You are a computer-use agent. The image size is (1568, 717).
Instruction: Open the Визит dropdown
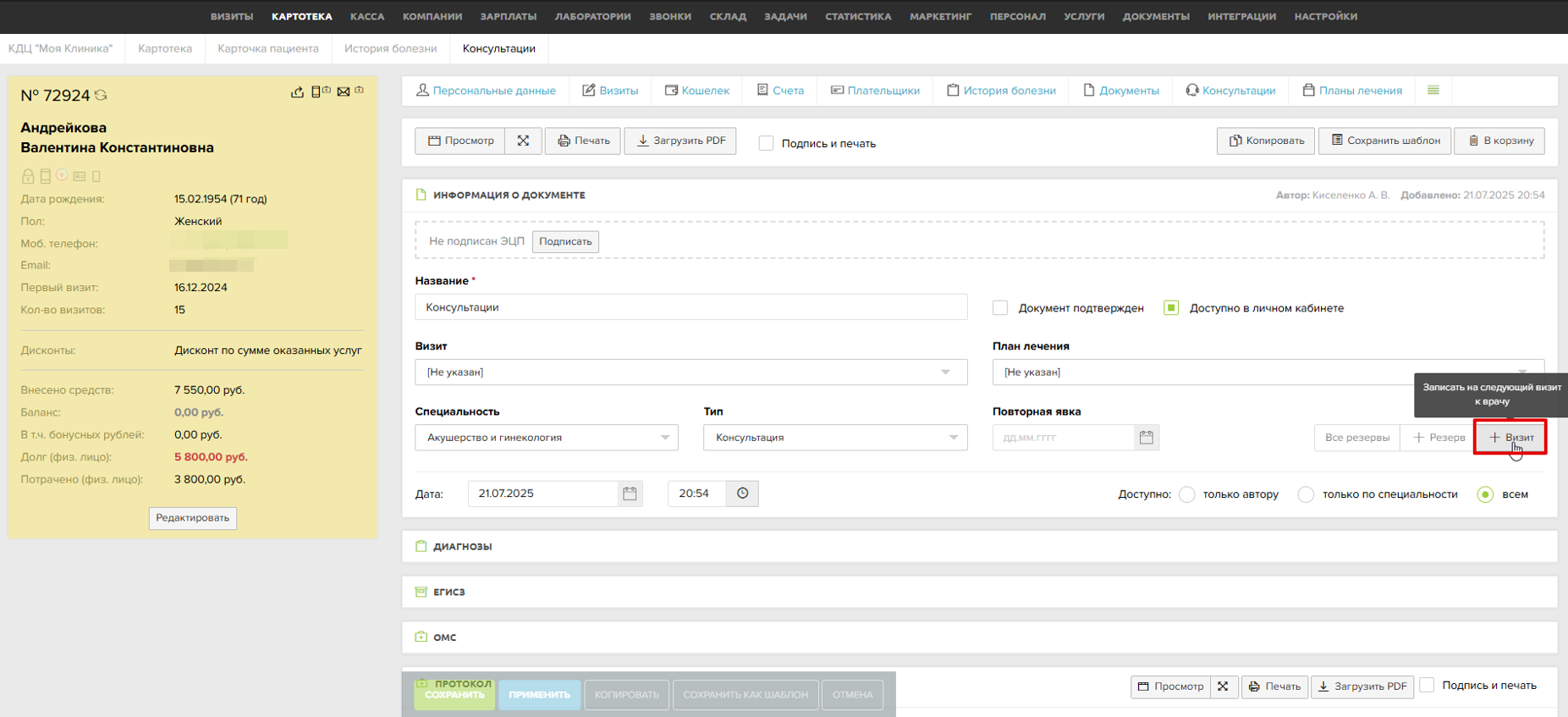(x=691, y=372)
